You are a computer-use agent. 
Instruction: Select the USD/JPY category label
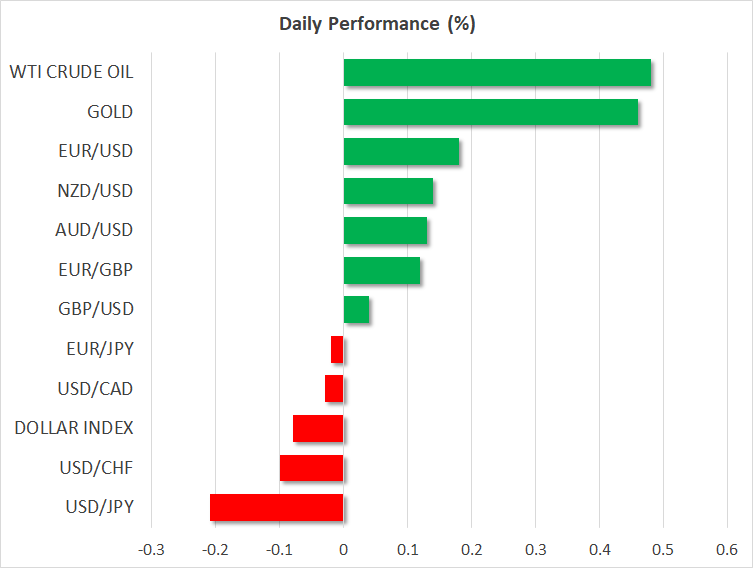coord(99,507)
